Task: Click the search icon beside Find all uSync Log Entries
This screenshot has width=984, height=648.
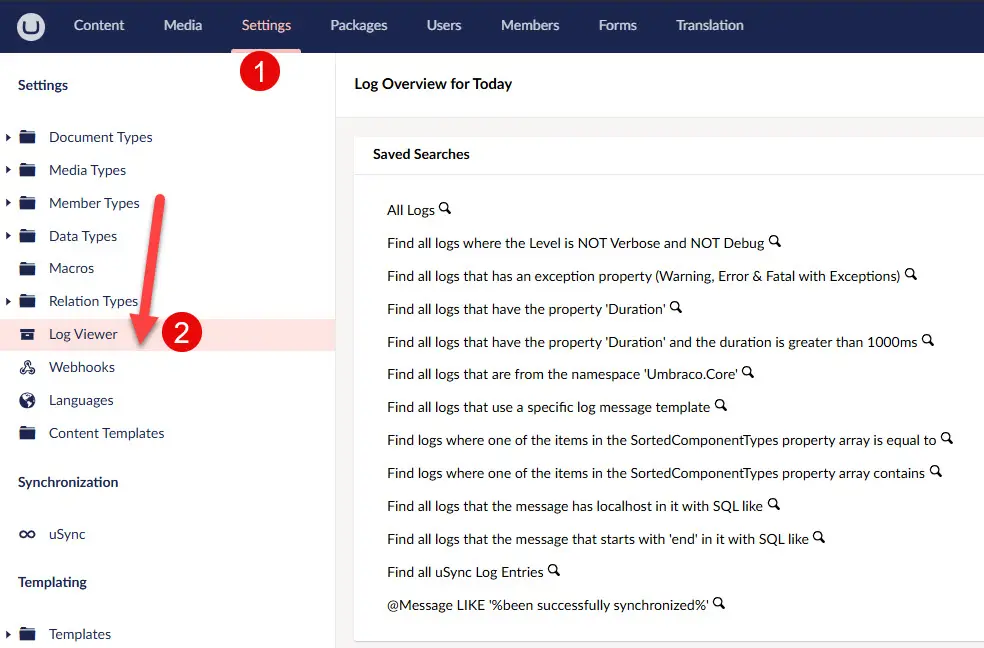Action: point(553,570)
